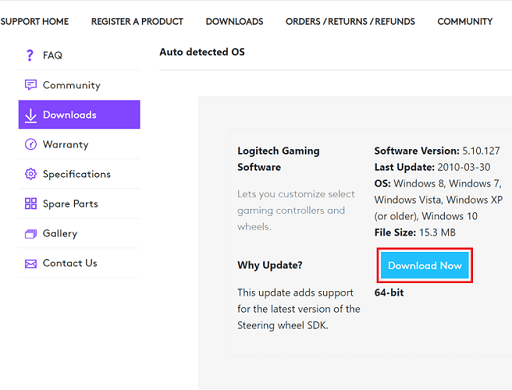This screenshot has height=390, width=512.
Task: Click the Logitech Gaming Software title
Action: 278,159
